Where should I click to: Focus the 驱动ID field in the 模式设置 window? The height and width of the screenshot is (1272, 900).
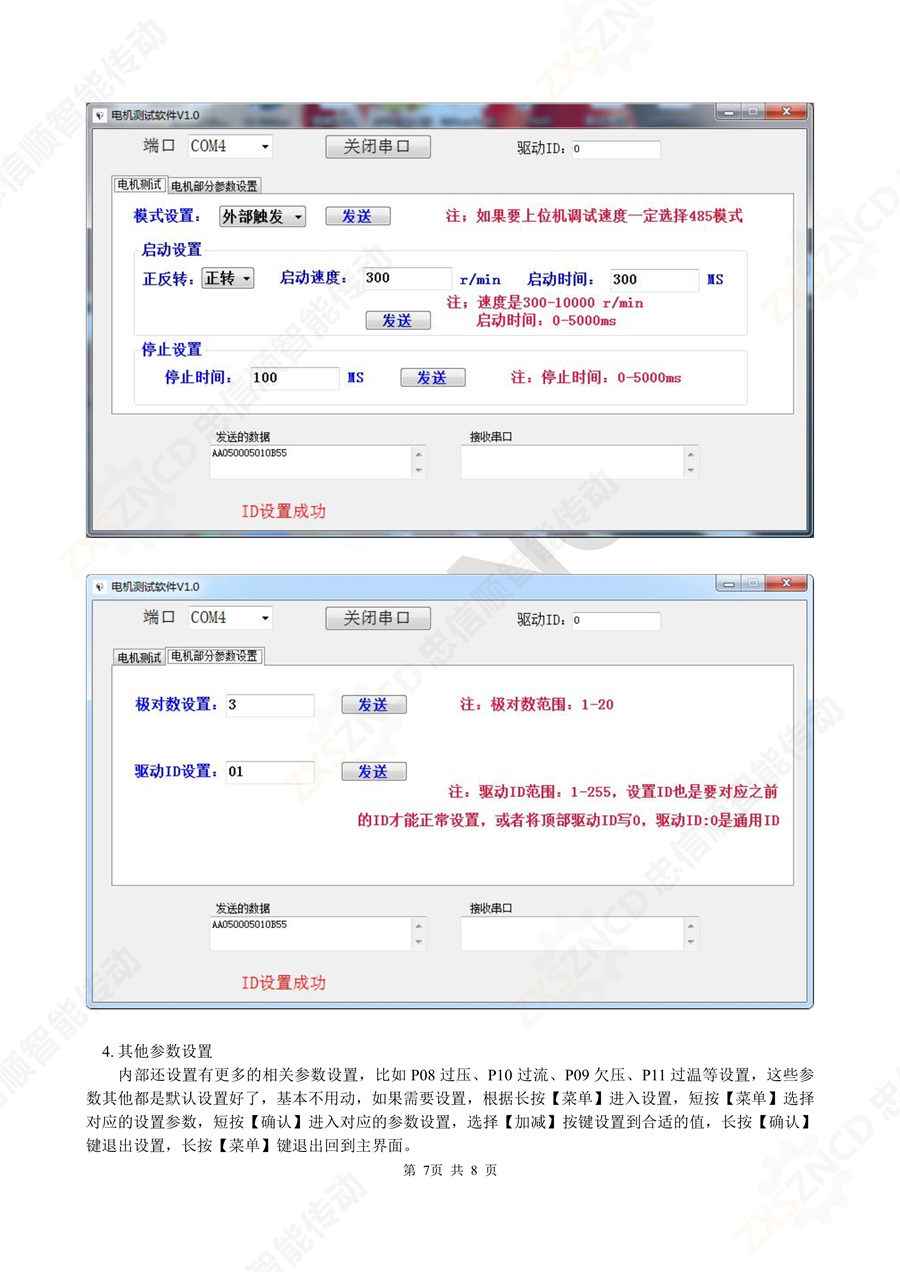pyautogui.click(x=616, y=149)
